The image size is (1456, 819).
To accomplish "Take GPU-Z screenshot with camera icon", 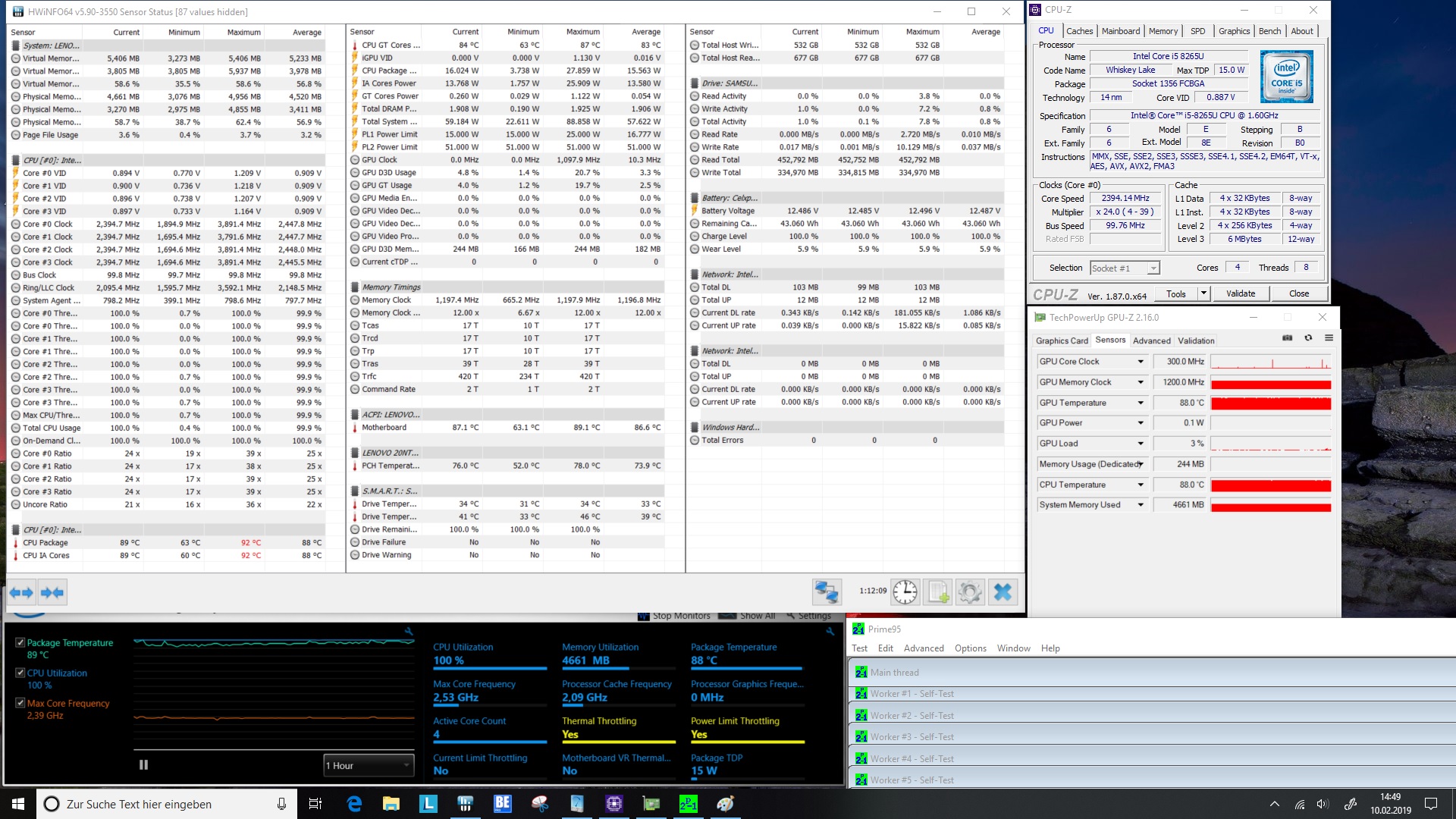I will click(x=1287, y=338).
